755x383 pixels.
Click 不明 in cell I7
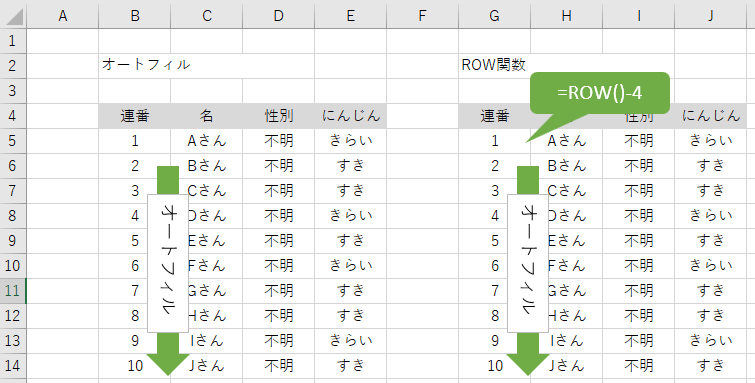638,191
